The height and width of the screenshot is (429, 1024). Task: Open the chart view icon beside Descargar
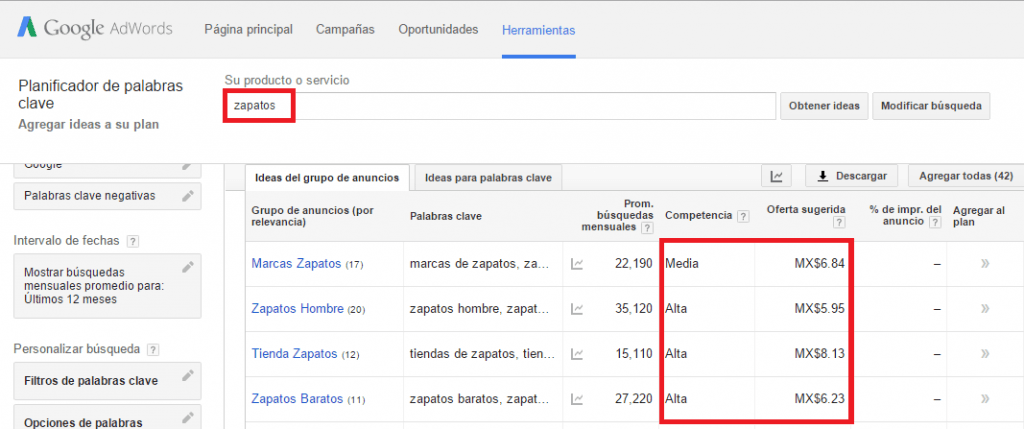click(x=776, y=176)
